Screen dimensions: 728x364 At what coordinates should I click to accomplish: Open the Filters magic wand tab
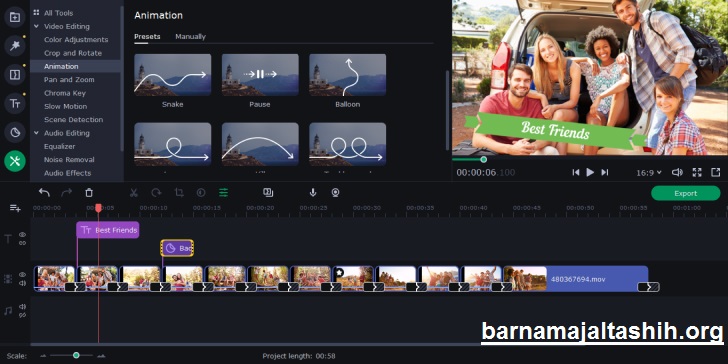[15, 46]
